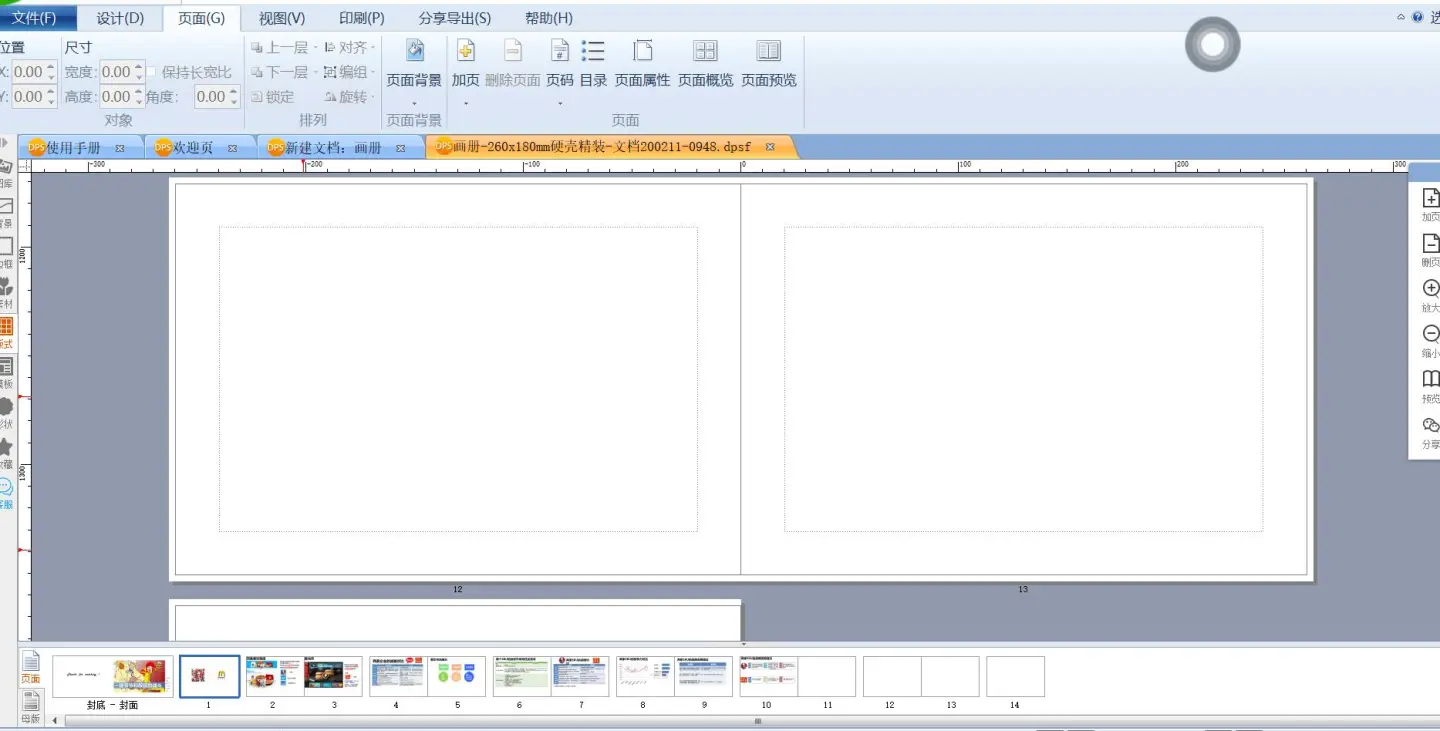This screenshot has width=1440, height=731.
Task: Click the 页面背景 icon in ribbon
Action: 414,52
